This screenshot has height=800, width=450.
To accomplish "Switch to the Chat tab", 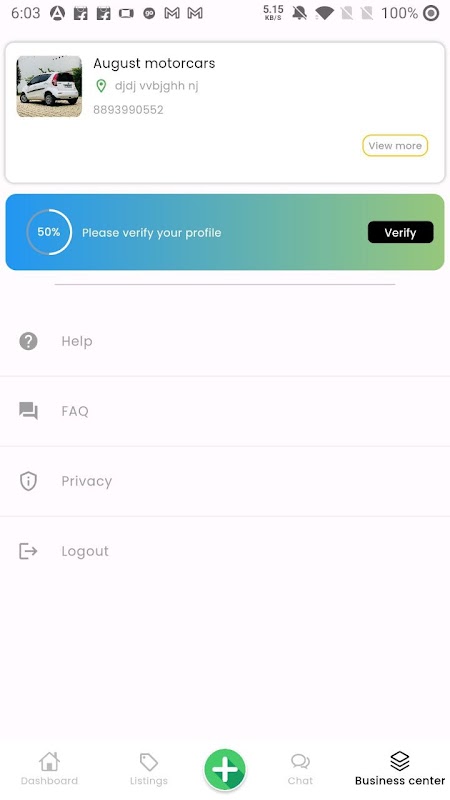I will (300, 769).
